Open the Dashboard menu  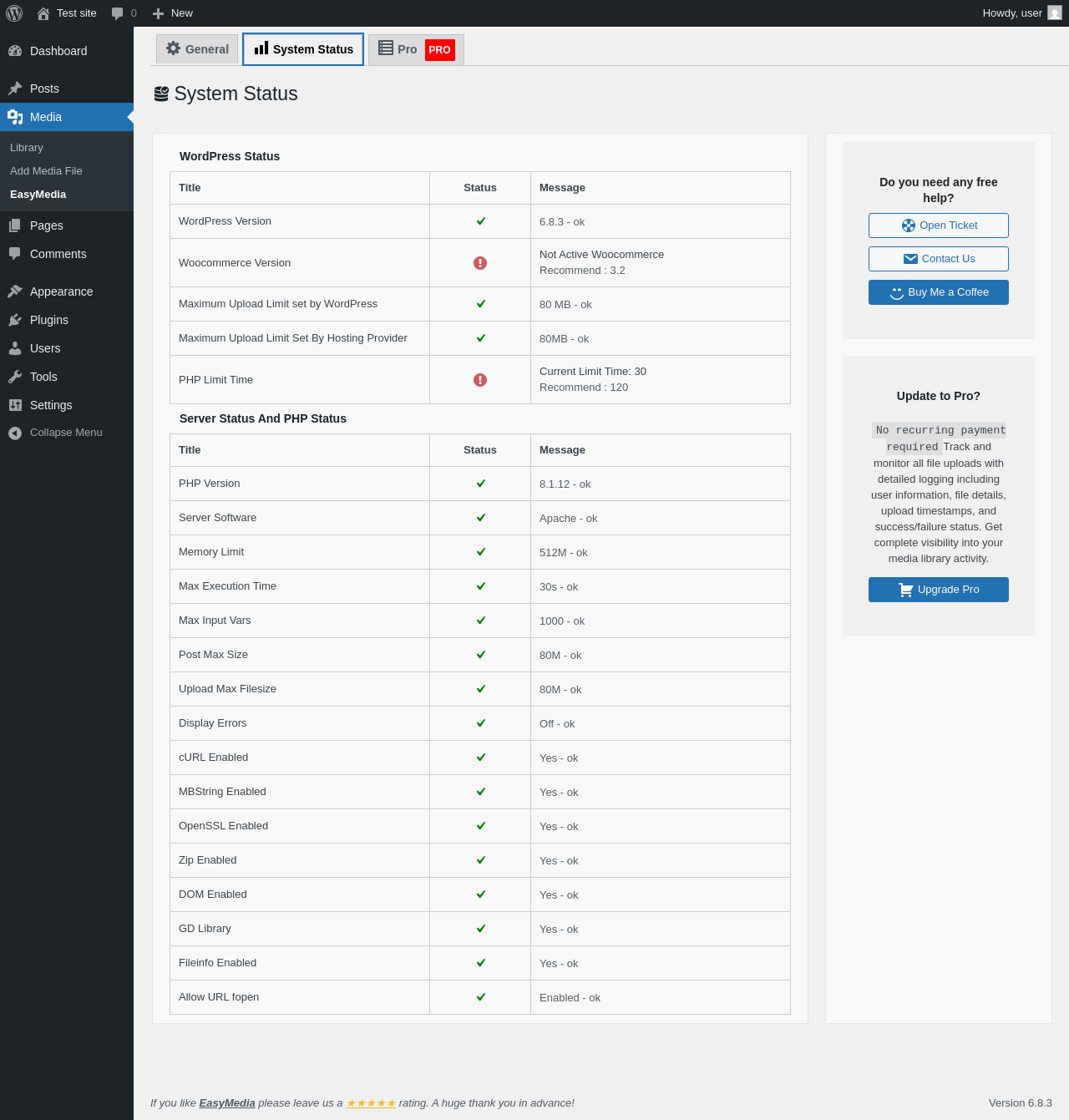point(67,51)
